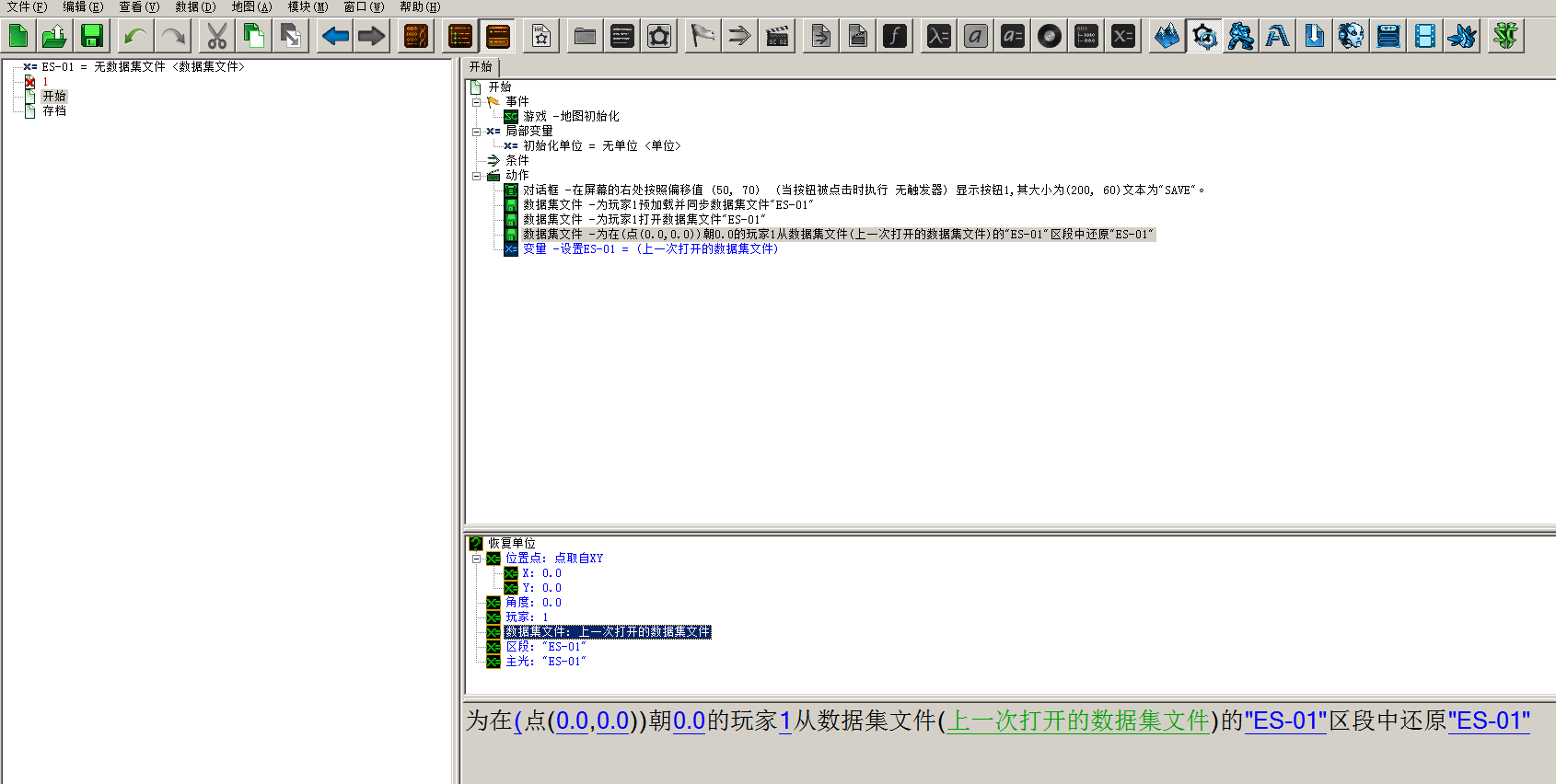This screenshot has height=784, width=1556.
Task: Open the Data module marine icon
Action: 1241,36
